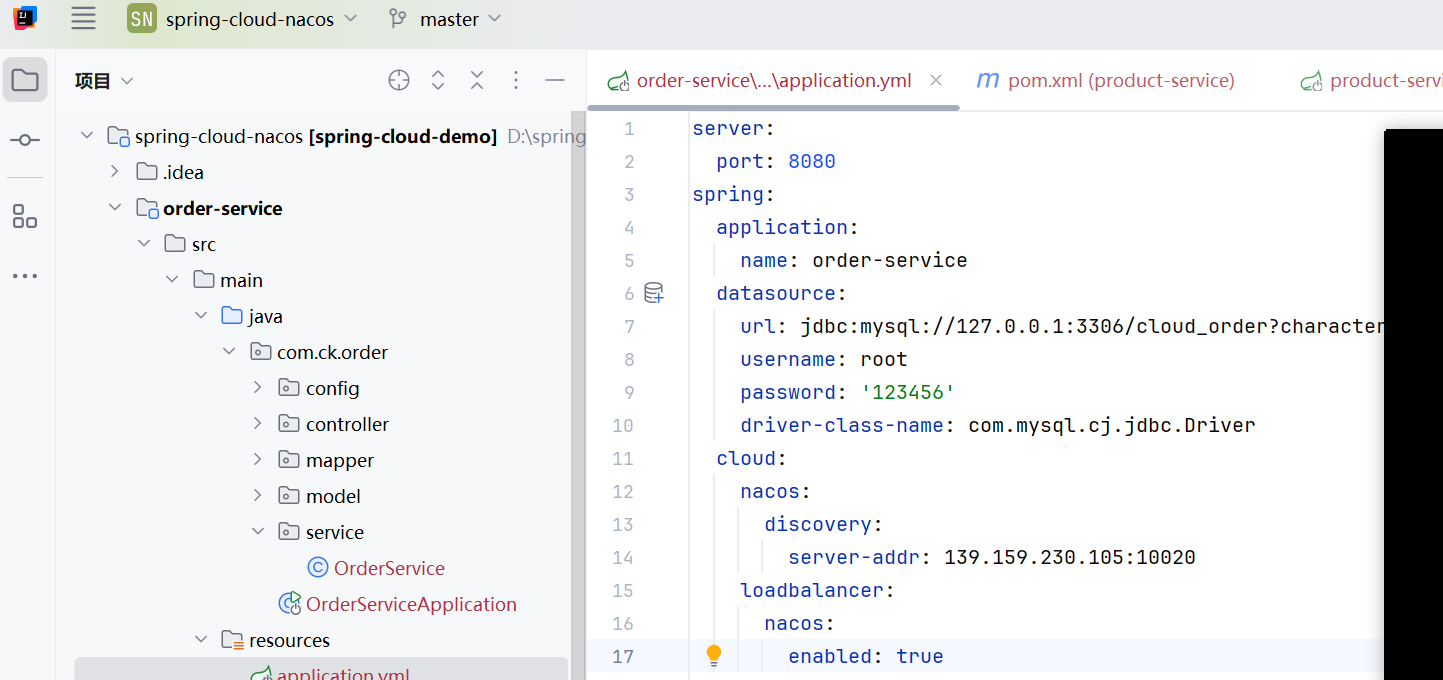Click the OrderServiceApplication run icon
This screenshot has height=680, width=1443.
[x=290, y=604]
